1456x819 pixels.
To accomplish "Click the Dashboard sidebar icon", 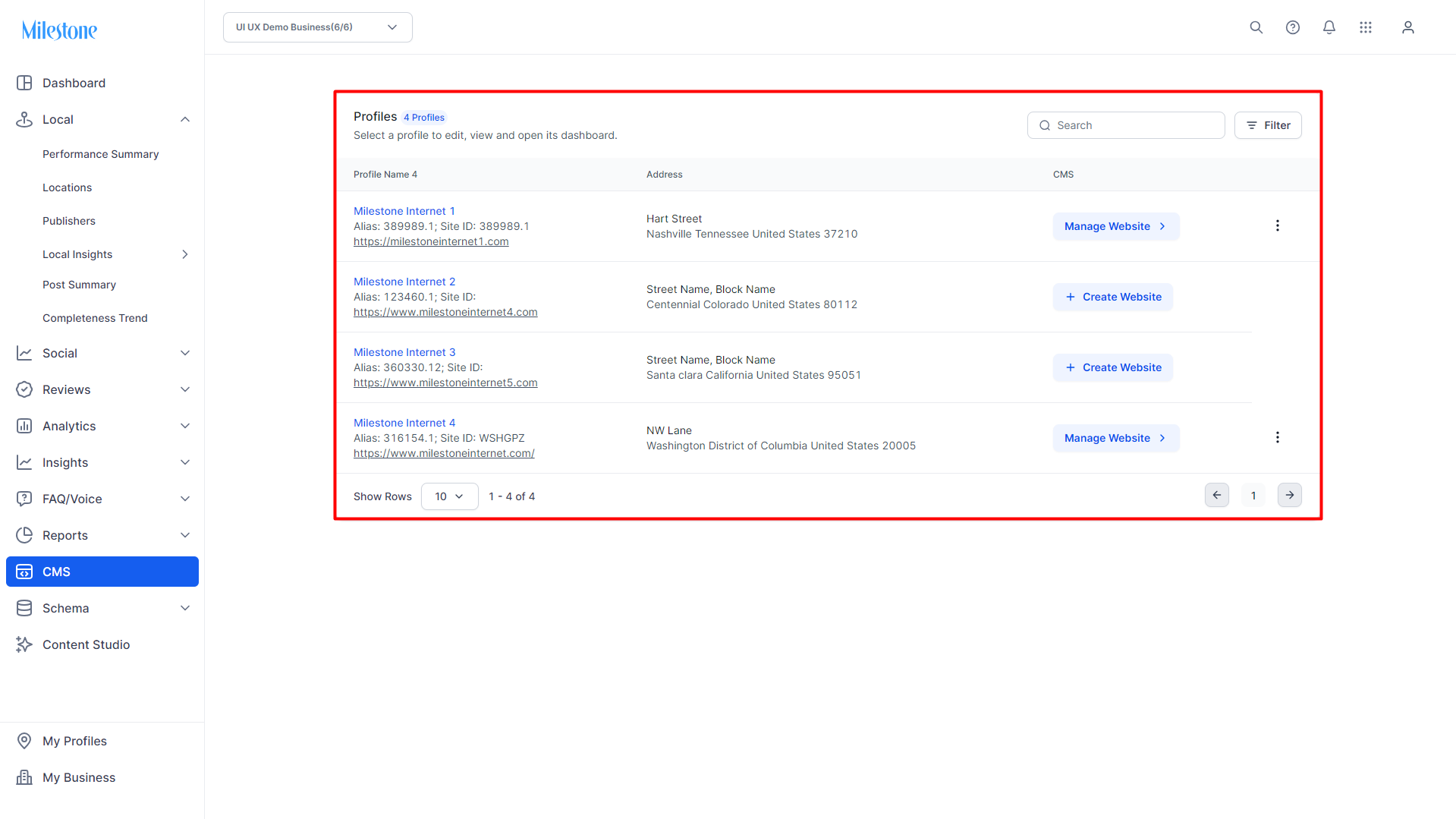I will (24, 83).
